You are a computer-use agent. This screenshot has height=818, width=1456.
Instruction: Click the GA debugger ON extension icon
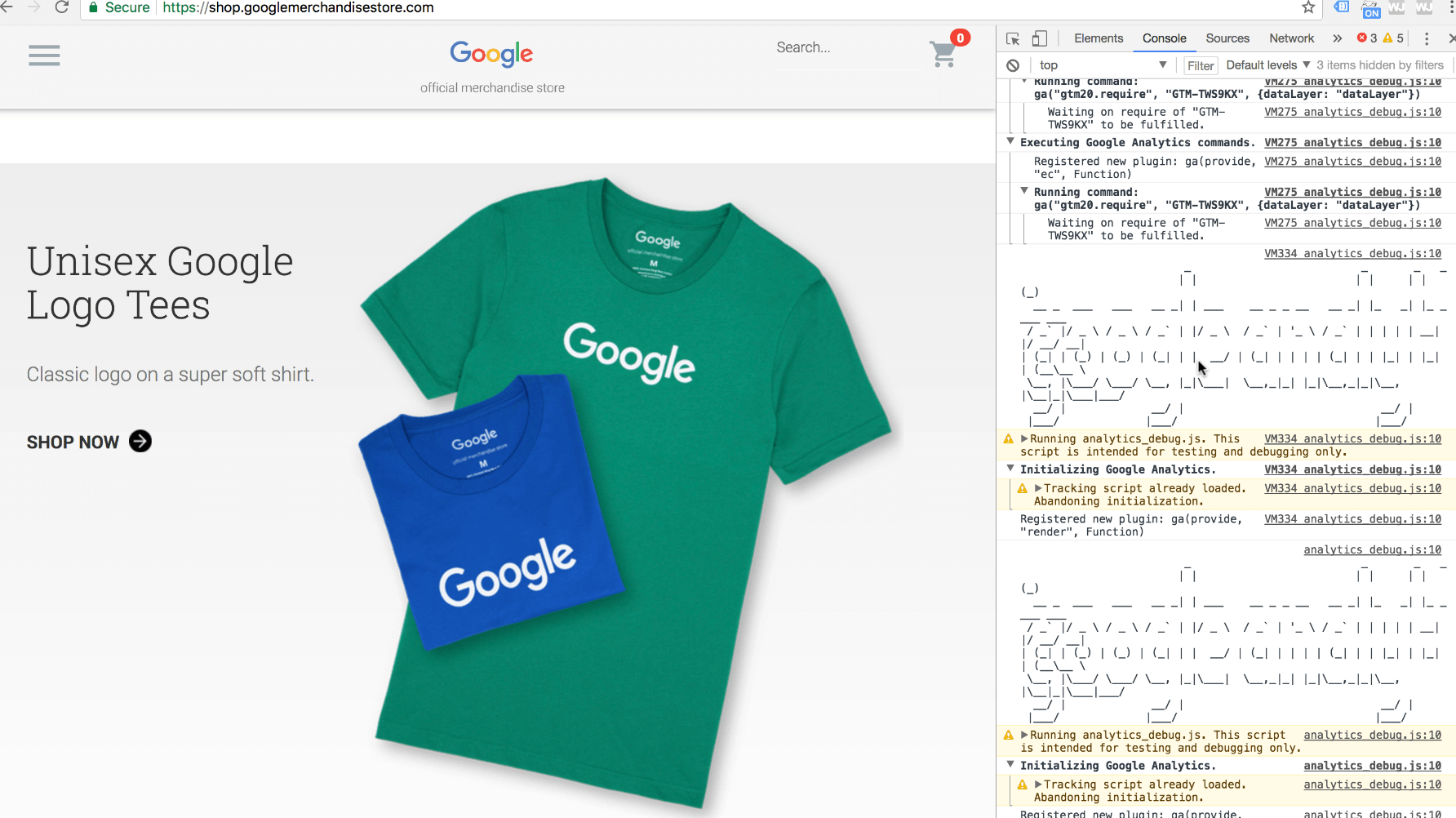1371,9
